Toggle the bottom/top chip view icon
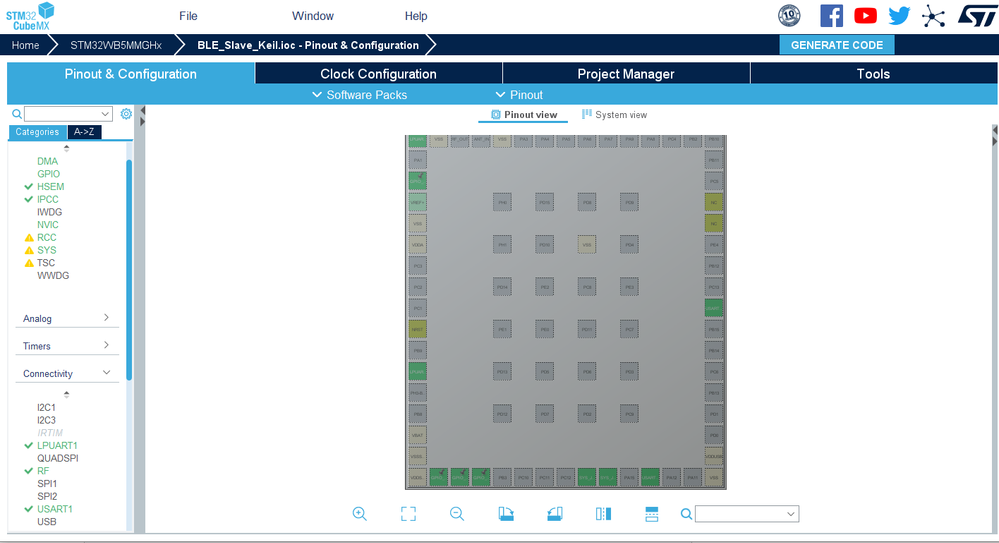Image resolution: width=999 pixels, height=543 pixels. 652,514
